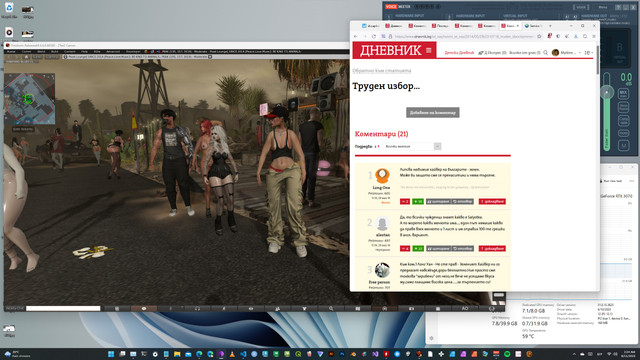Click the sort order arrows beside Подредба

click(377, 147)
